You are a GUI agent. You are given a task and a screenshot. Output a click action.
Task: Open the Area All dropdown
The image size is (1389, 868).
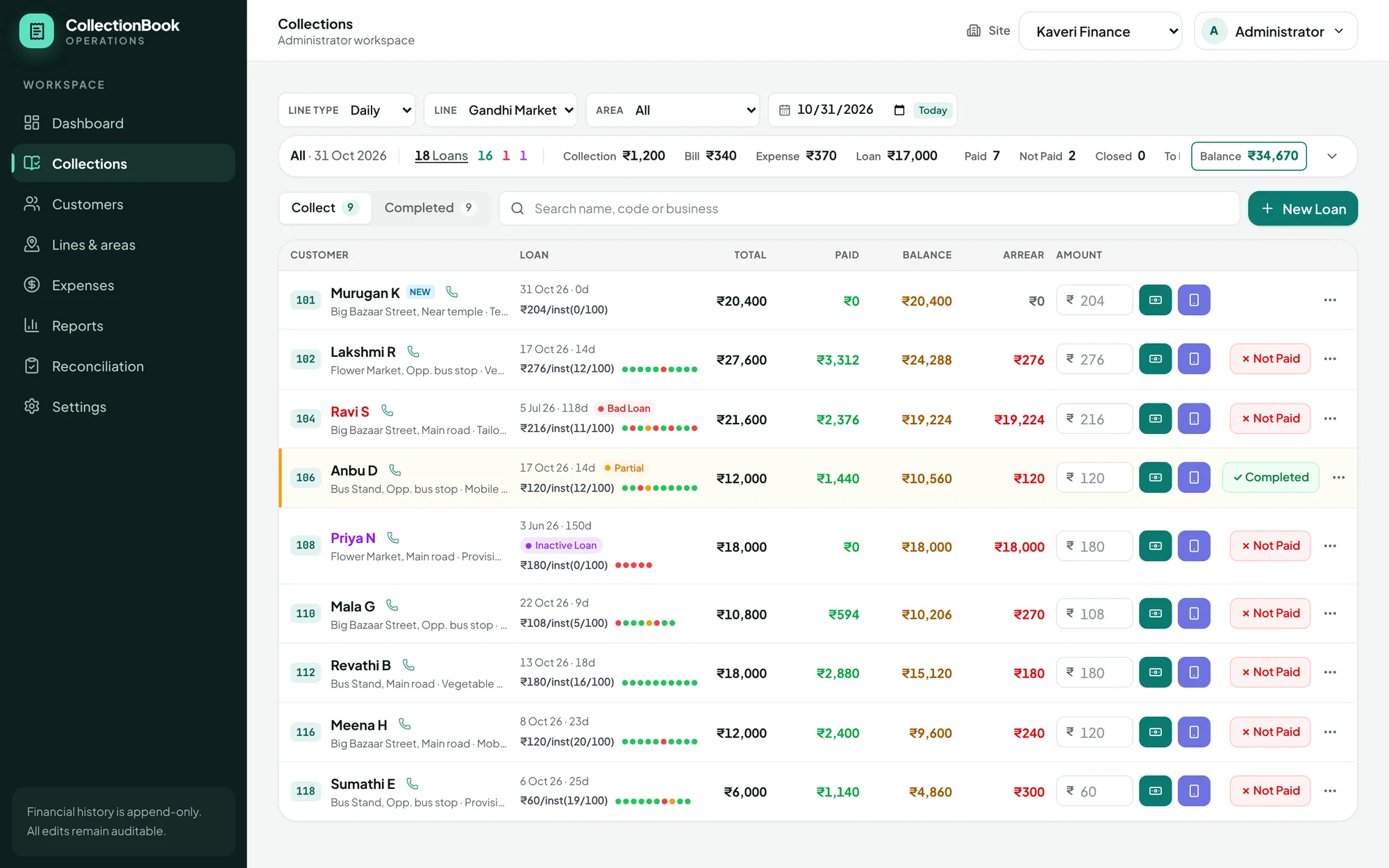click(x=673, y=110)
